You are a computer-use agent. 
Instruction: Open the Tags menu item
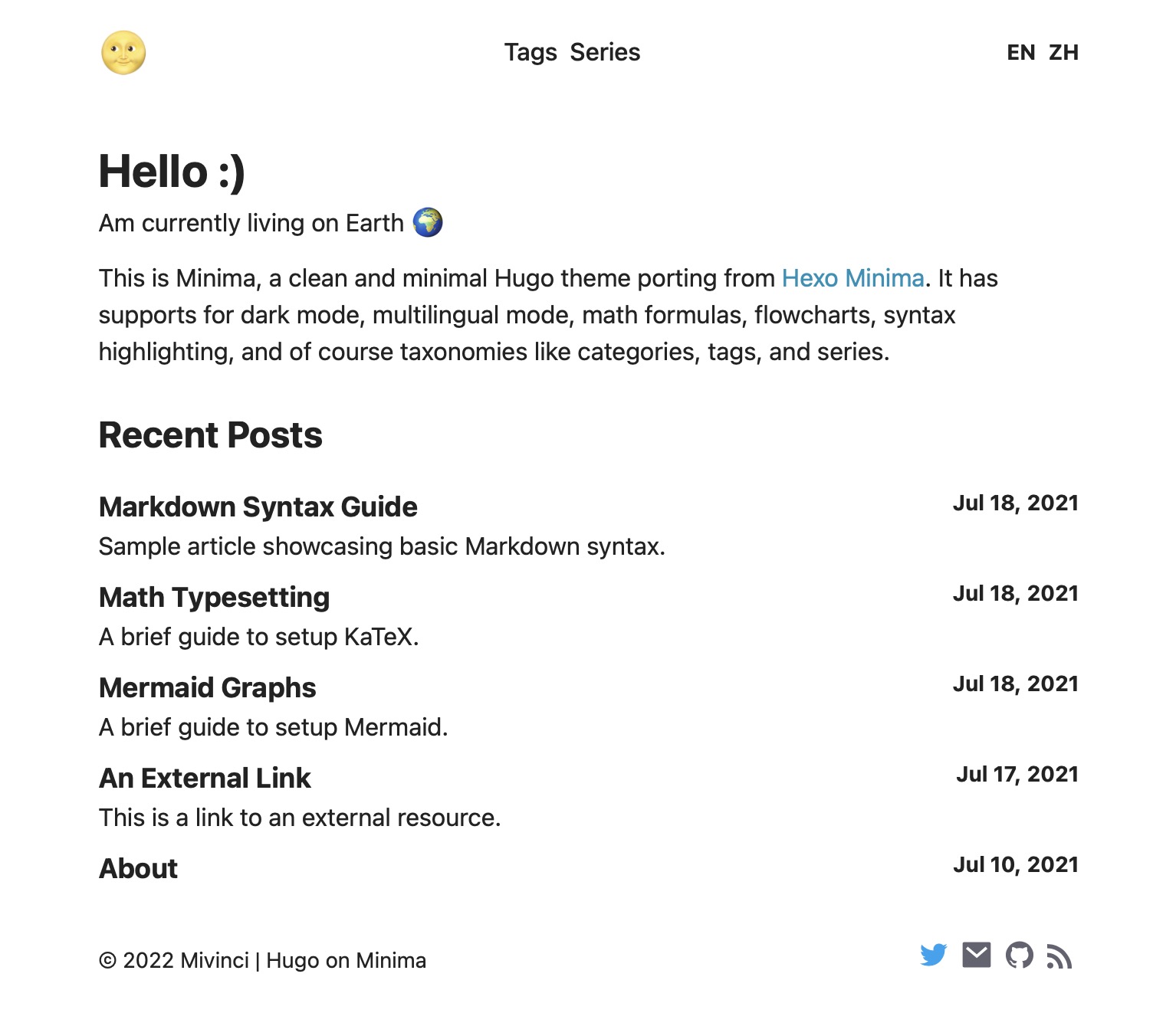(x=531, y=52)
